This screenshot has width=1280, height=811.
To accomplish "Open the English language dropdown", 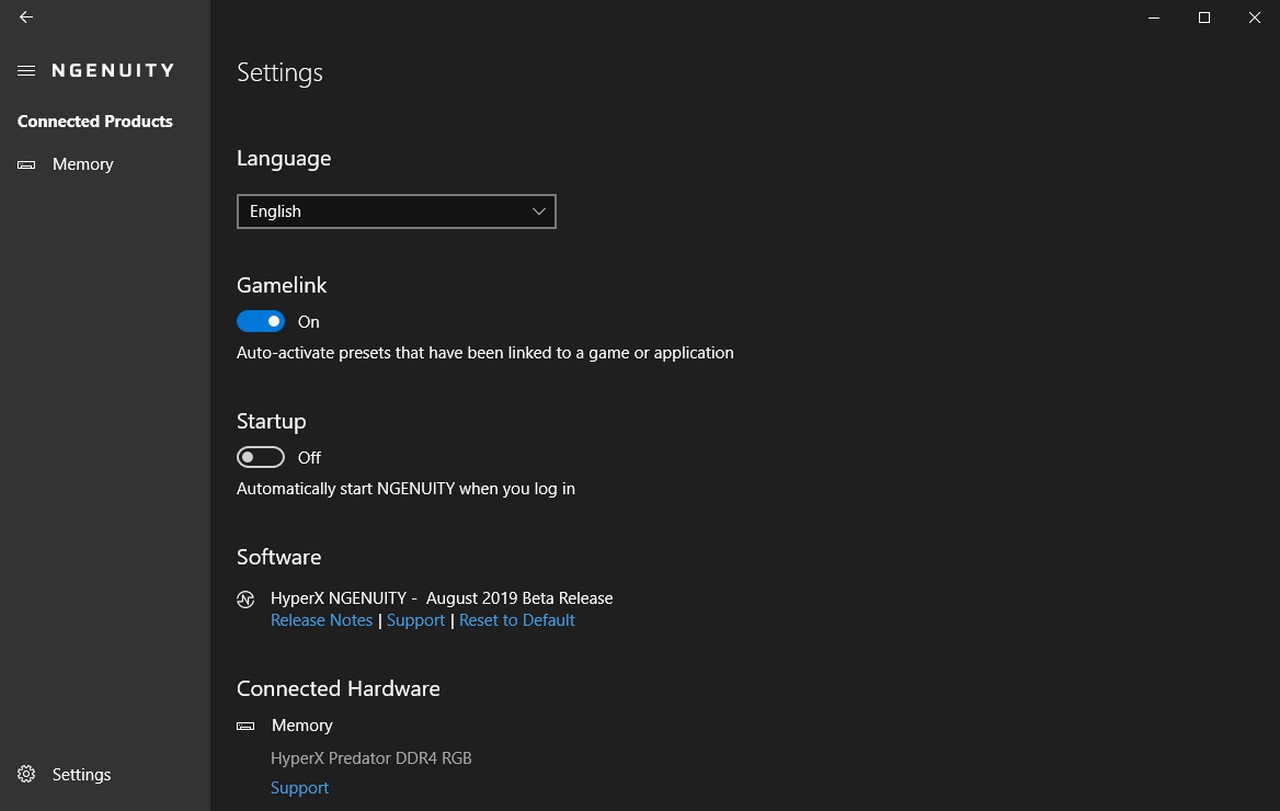I will pos(396,211).
